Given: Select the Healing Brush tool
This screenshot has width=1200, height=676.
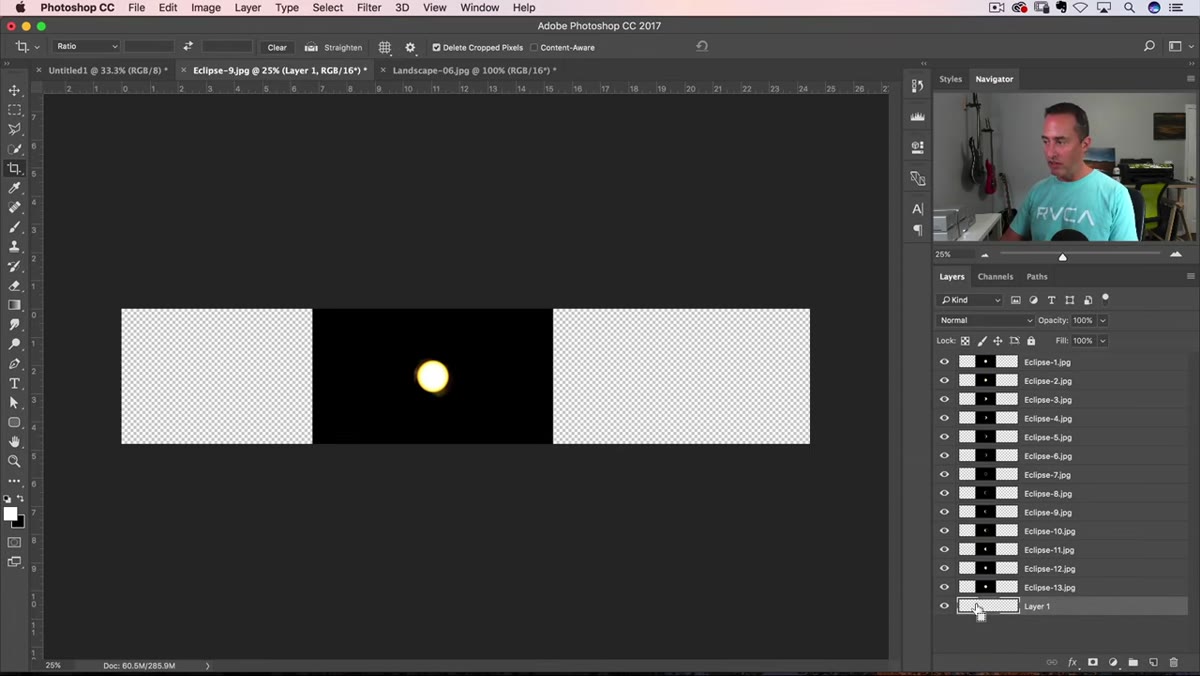Looking at the screenshot, I should point(14,207).
